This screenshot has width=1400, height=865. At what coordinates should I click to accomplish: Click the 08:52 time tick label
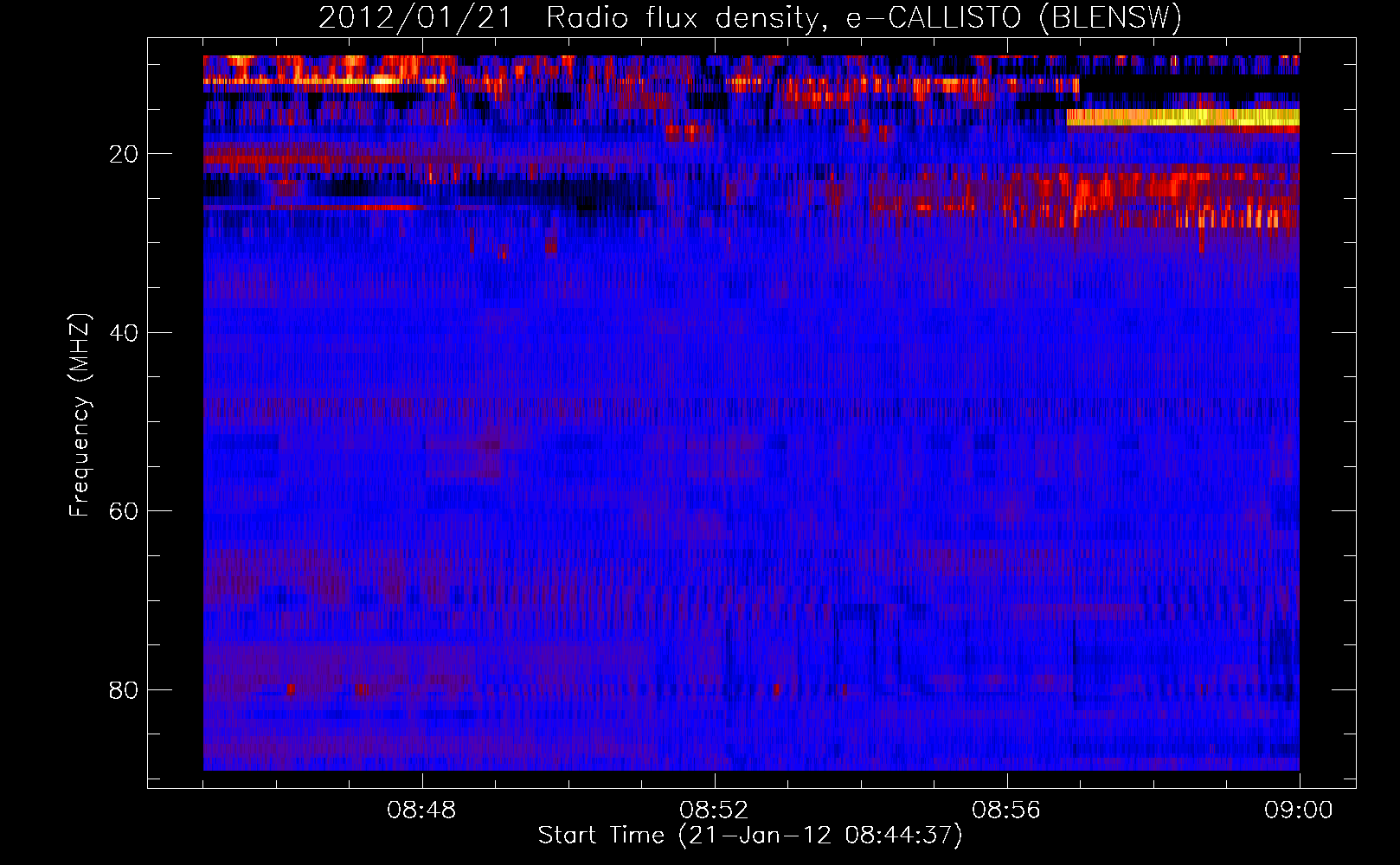pyautogui.click(x=714, y=811)
